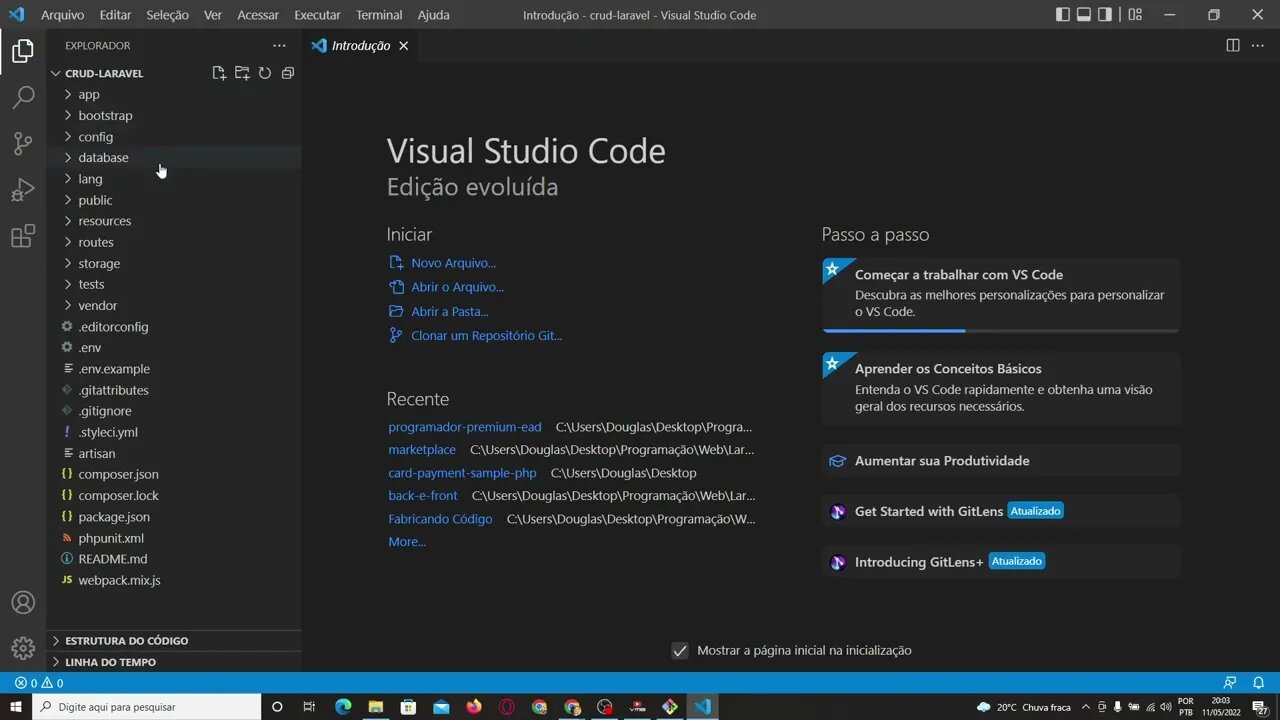Open webpack.mix.js file

point(174,580)
